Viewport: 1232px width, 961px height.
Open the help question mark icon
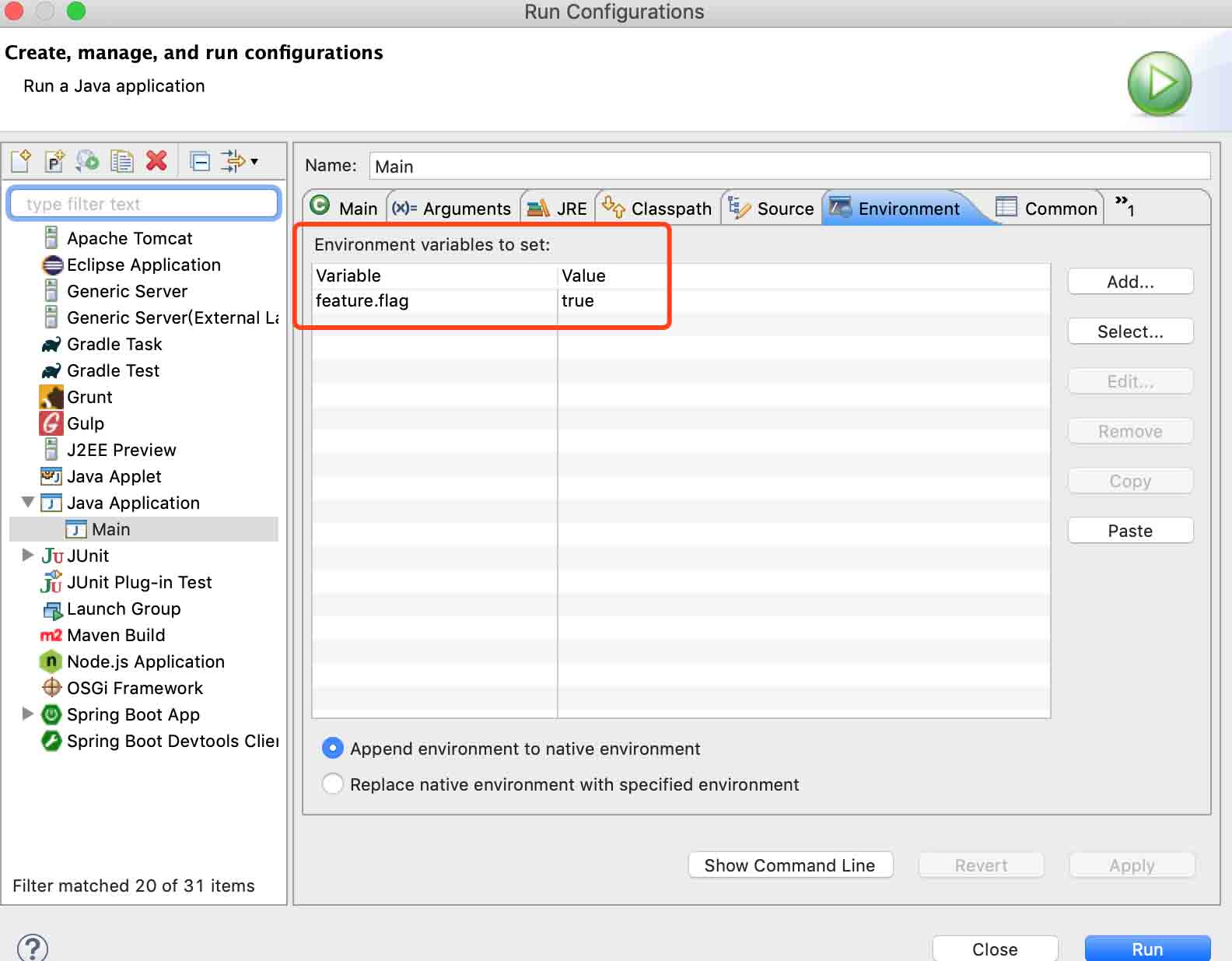33,947
